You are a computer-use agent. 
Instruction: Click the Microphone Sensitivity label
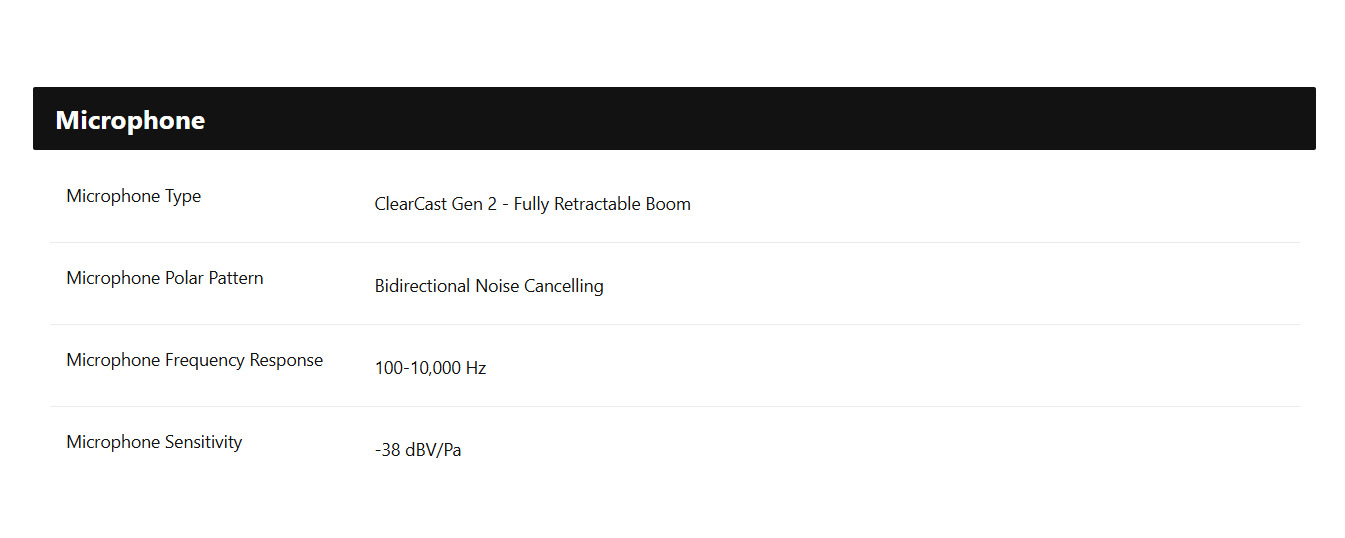click(154, 442)
